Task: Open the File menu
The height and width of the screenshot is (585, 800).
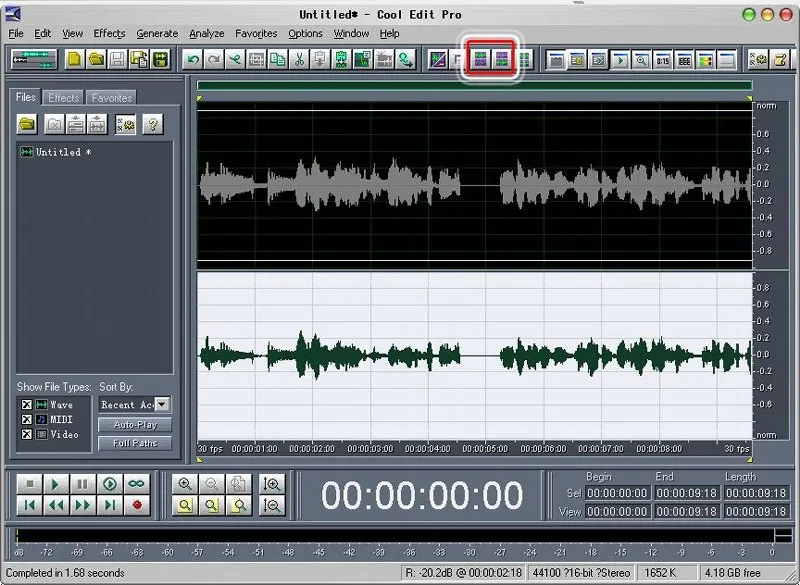Action: pos(16,34)
